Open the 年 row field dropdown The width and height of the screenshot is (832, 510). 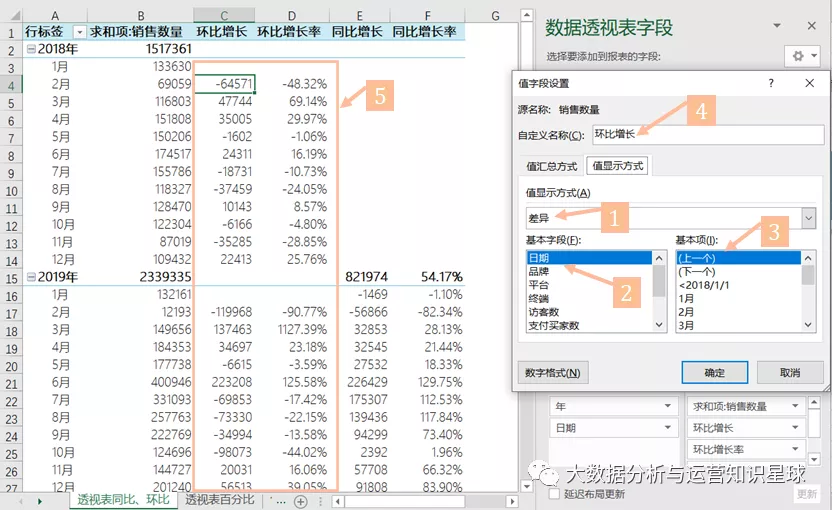pyautogui.click(x=668, y=406)
